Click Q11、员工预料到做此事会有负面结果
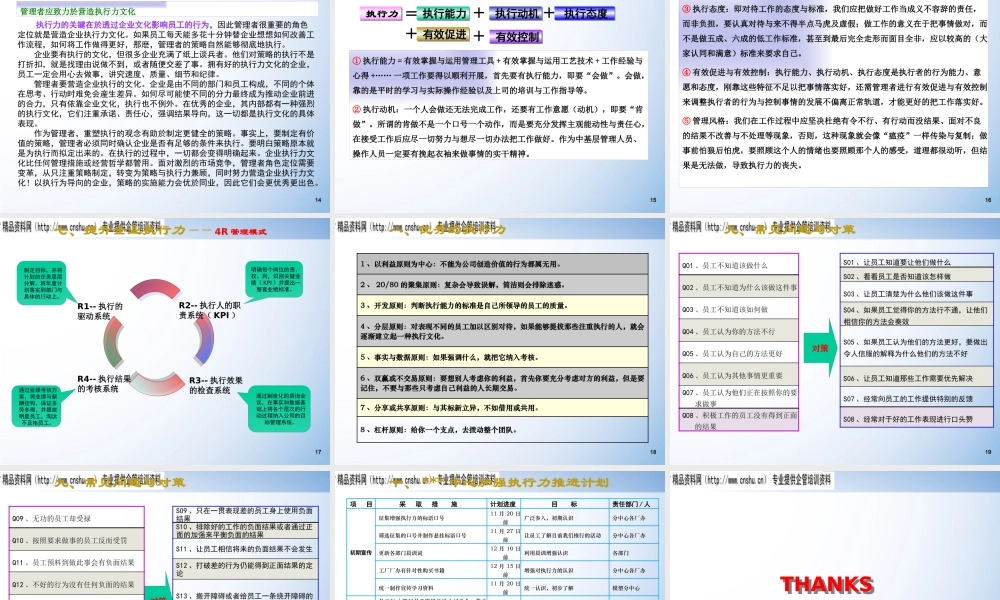The image size is (1000, 600). point(77,562)
